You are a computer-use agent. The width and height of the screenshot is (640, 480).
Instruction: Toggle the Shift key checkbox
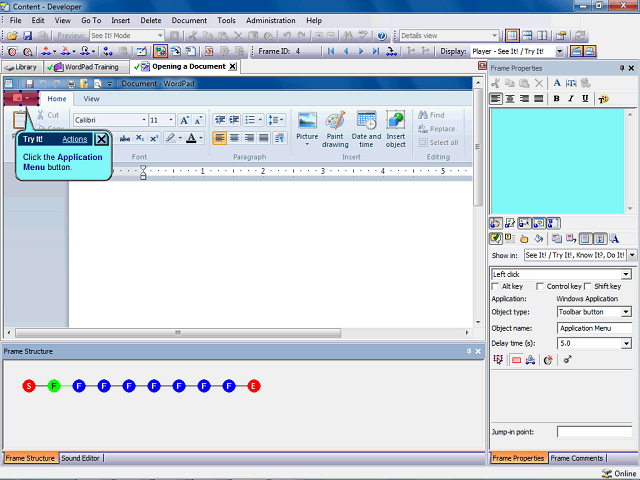[x=588, y=287]
